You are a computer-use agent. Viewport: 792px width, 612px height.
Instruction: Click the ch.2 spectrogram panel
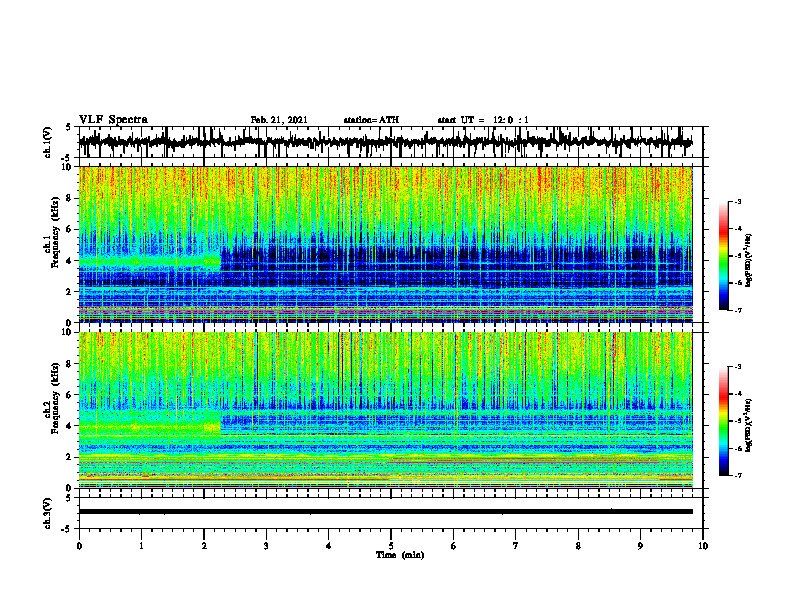point(386,410)
